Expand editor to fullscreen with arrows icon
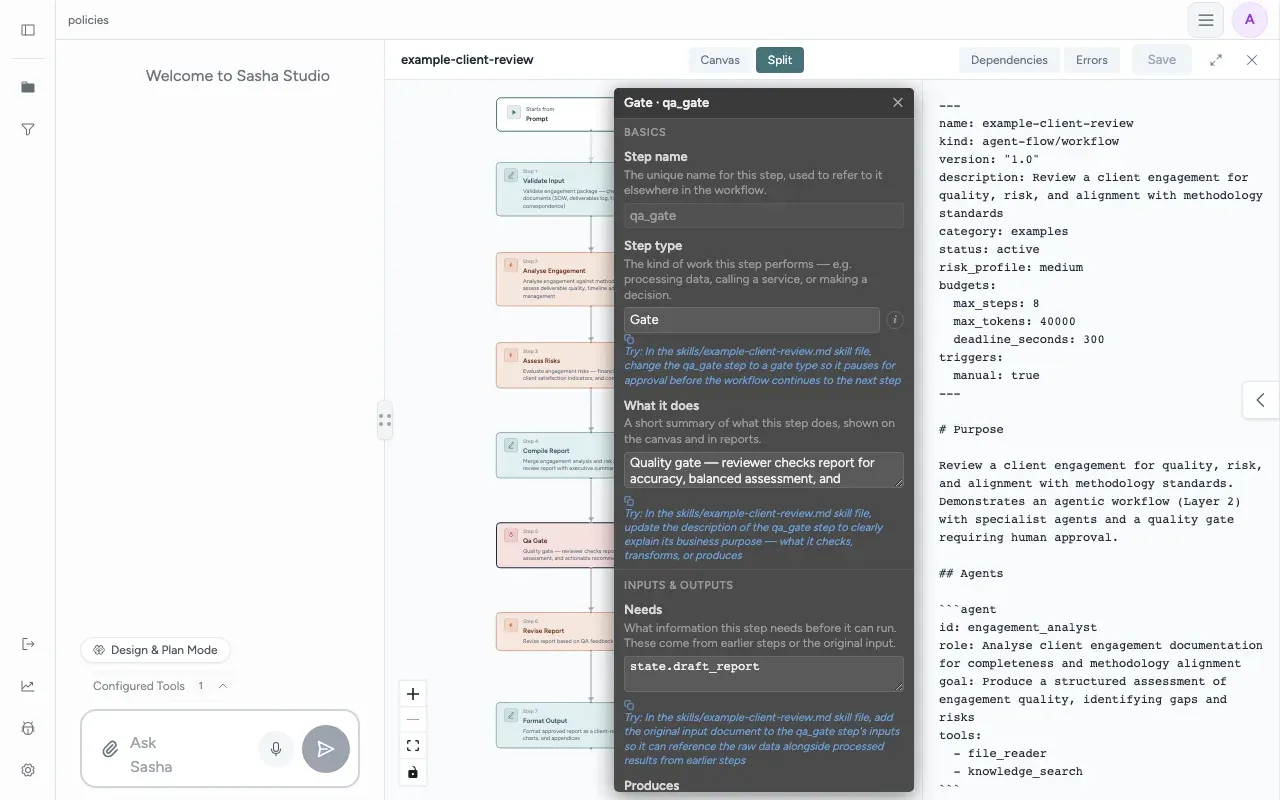 (x=1216, y=60)
